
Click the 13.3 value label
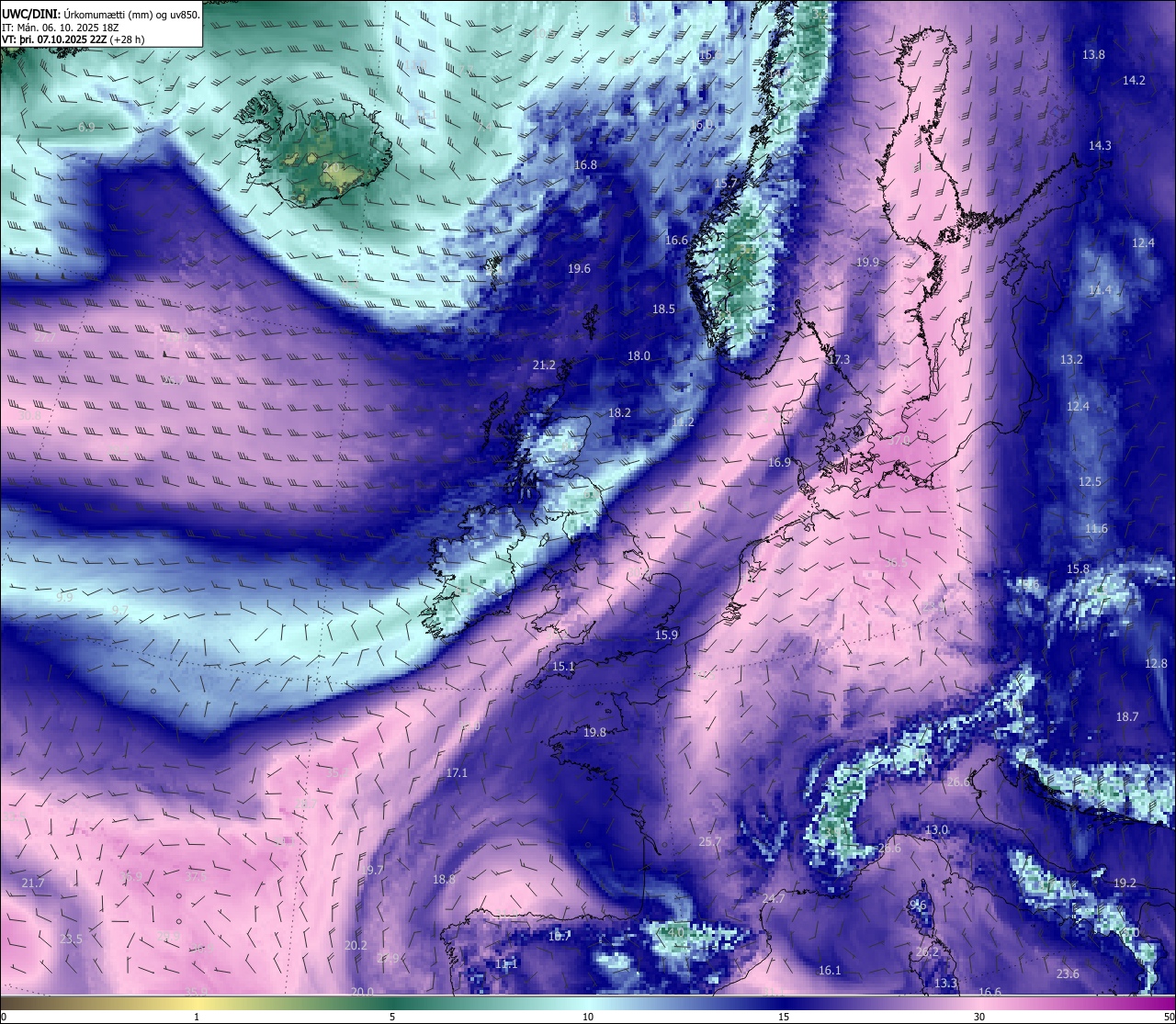click(945, 984)
